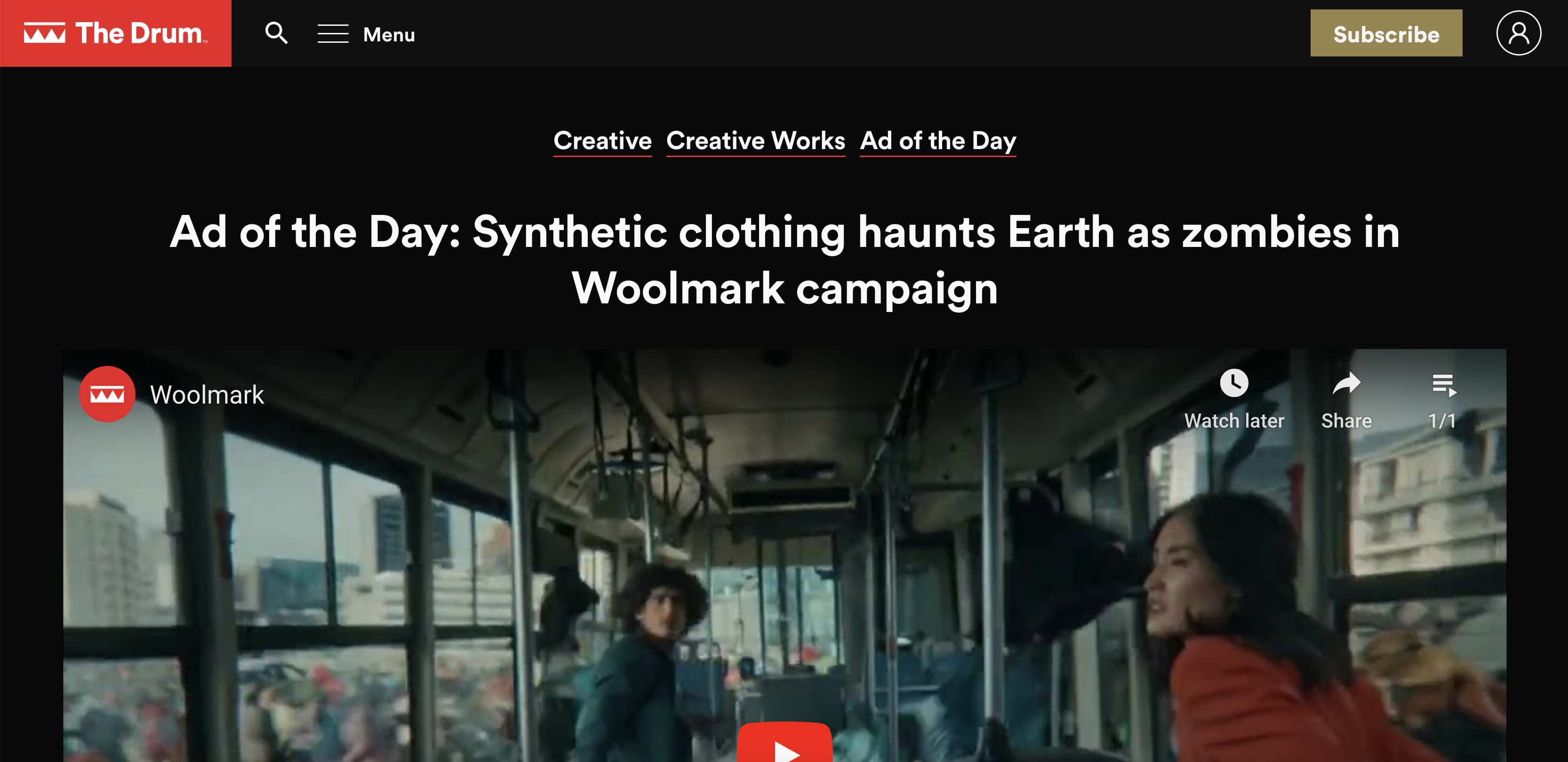Play the video with red play button
1568x762 pixels.
pos(784,742)
